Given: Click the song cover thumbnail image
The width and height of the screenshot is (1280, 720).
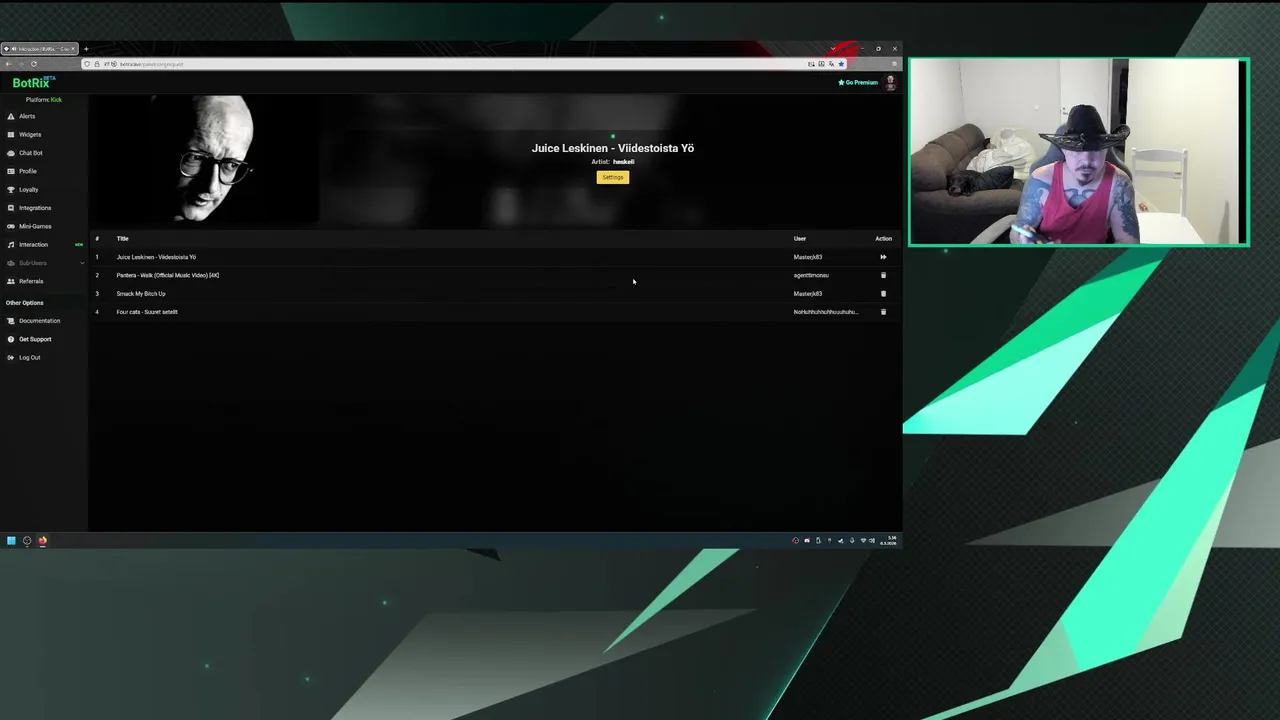Looking at the screenshot, I should (x=205, y=158).
